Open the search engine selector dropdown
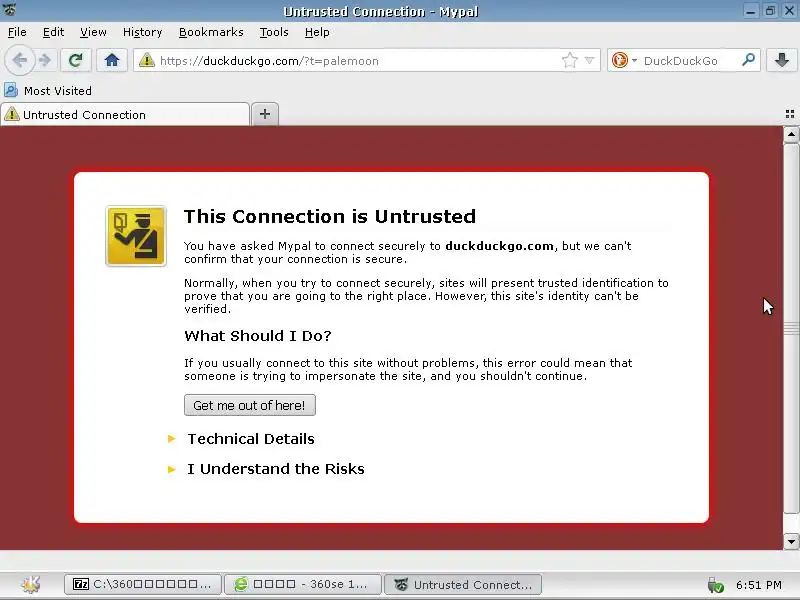800x600 pixels. [624, 60]
